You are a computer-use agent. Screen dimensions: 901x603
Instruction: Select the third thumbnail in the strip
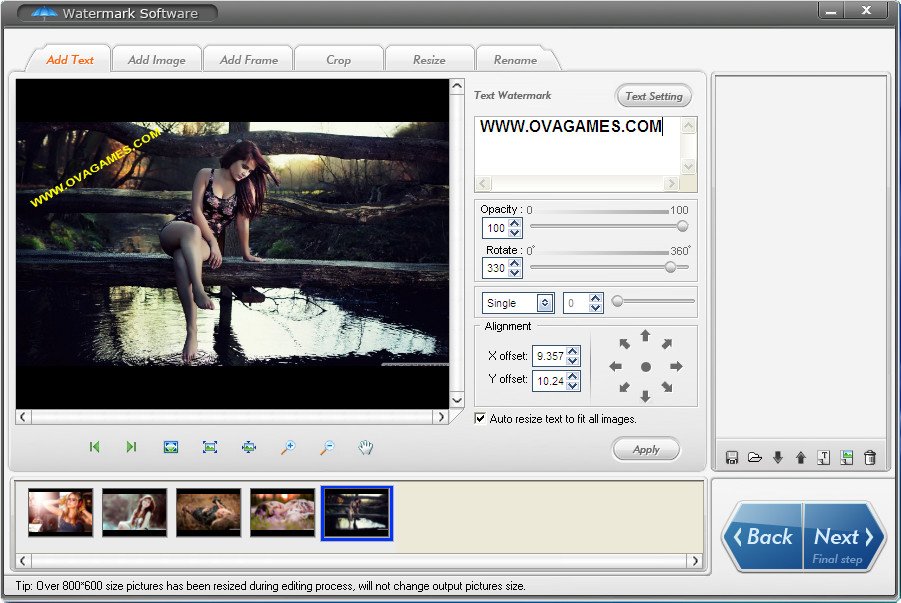coord(209,512)
